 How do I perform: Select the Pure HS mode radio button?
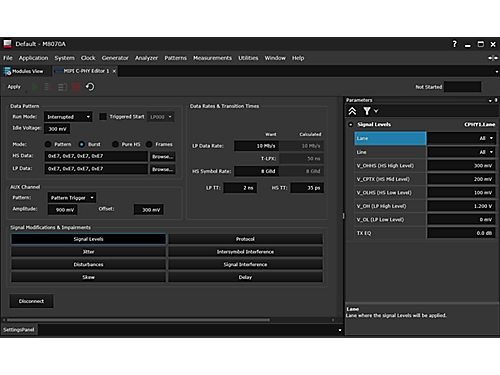tap(115, 144)
